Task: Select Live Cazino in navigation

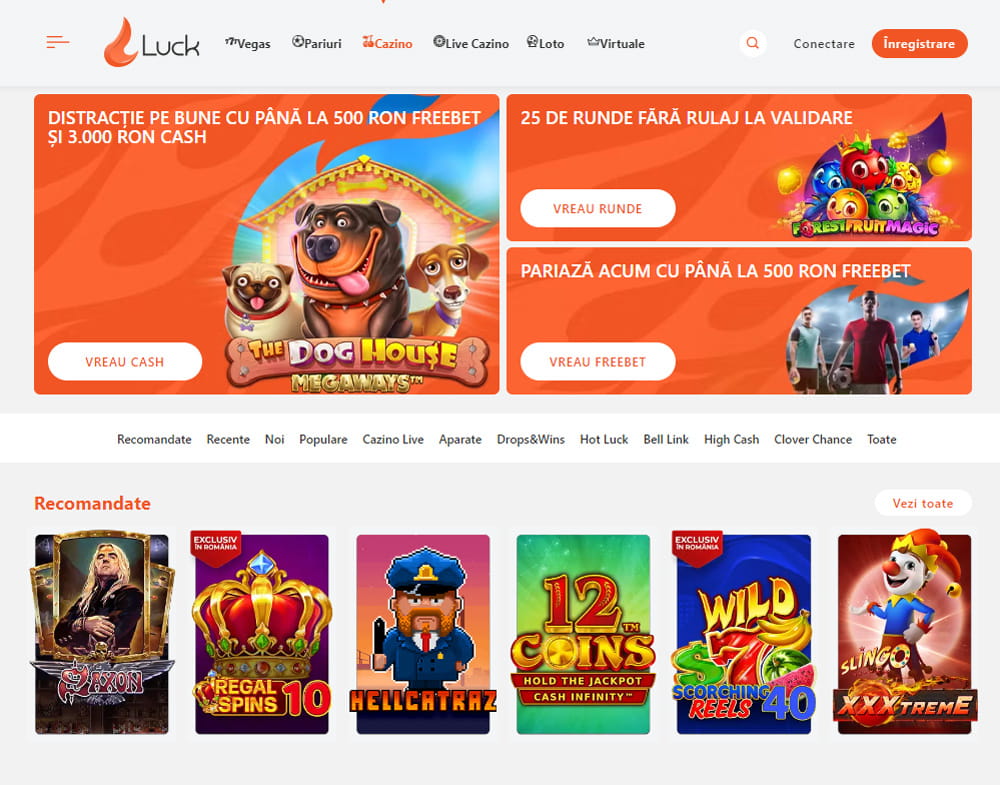Action: [471, 43]
